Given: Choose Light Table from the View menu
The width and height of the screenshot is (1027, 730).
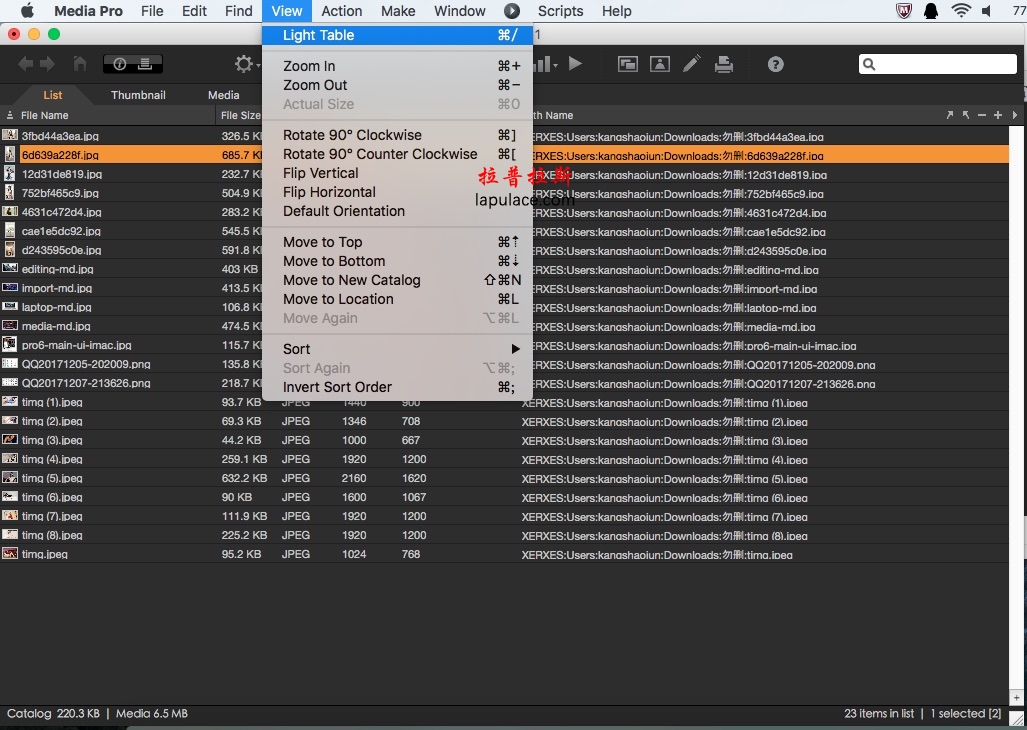Looking at the screenshot, I should click(x=397, y=35).
